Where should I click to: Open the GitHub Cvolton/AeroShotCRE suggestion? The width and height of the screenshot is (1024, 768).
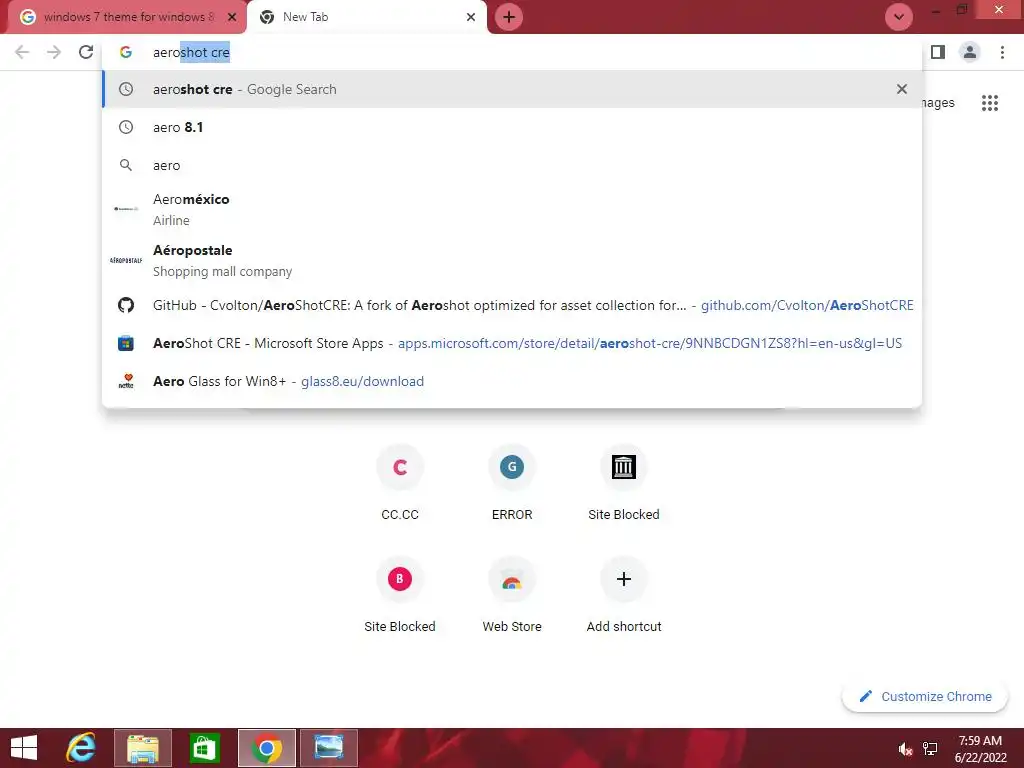(513, 305)
